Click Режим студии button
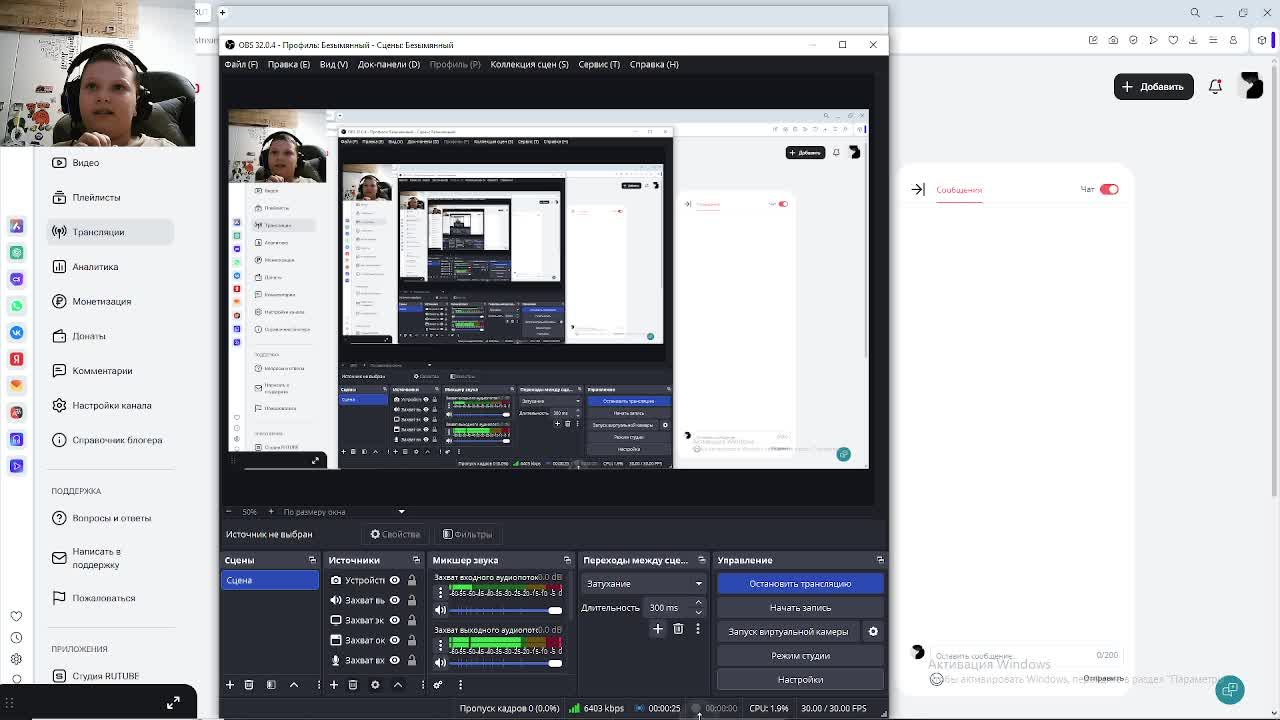1280x720 pixels. [x=800, y=656]
